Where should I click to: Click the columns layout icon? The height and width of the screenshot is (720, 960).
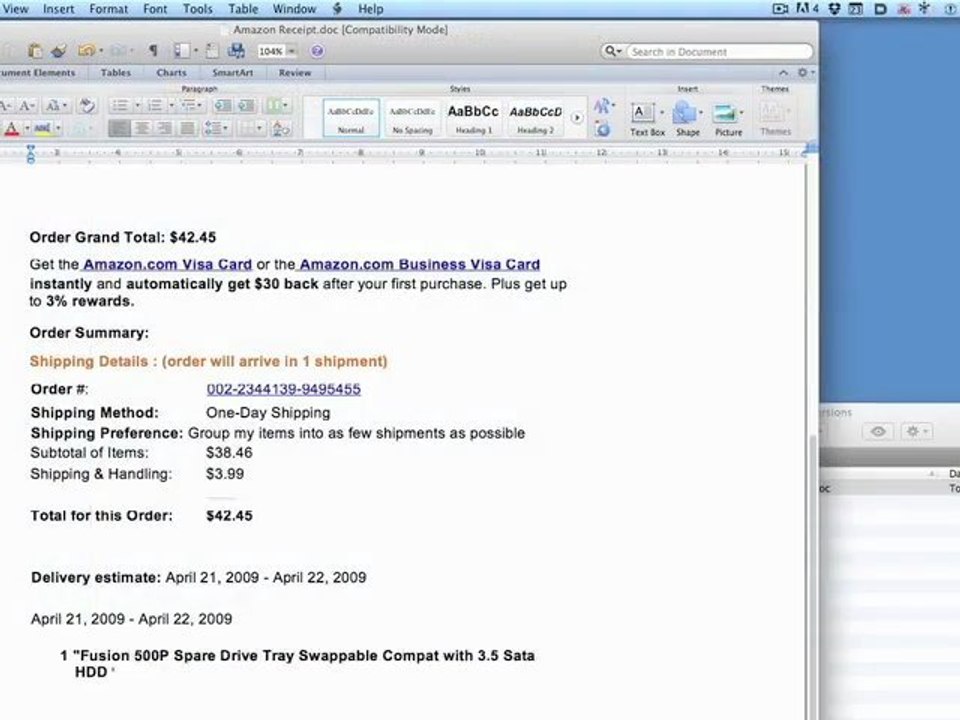pyautogui.click(x=277, y=105)
